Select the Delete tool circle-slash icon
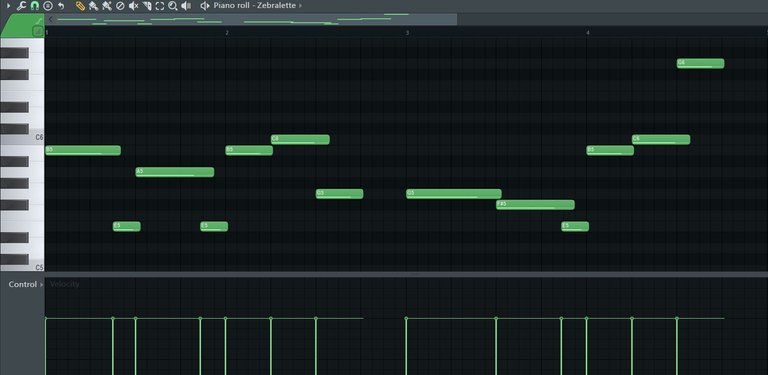 point(120,6)
